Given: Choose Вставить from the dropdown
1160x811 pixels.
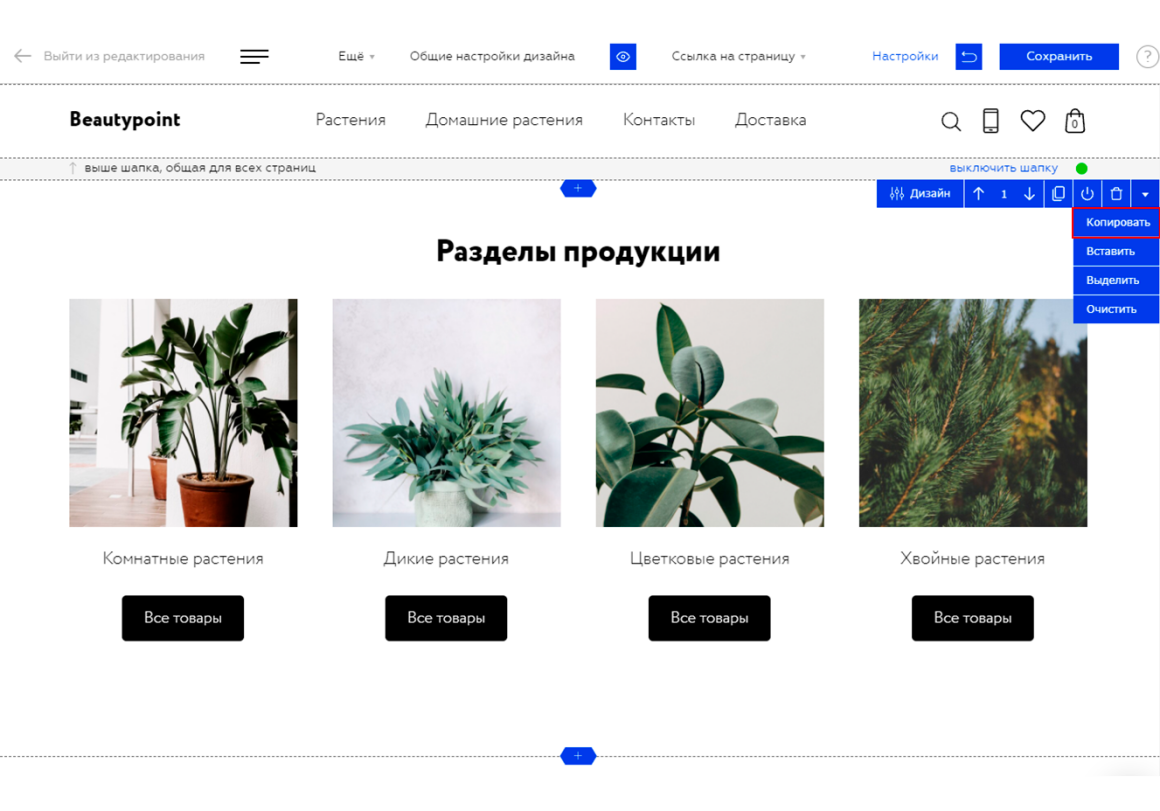Looking at the screenshot, I should pyautogui.click(x=1116, y=251).
